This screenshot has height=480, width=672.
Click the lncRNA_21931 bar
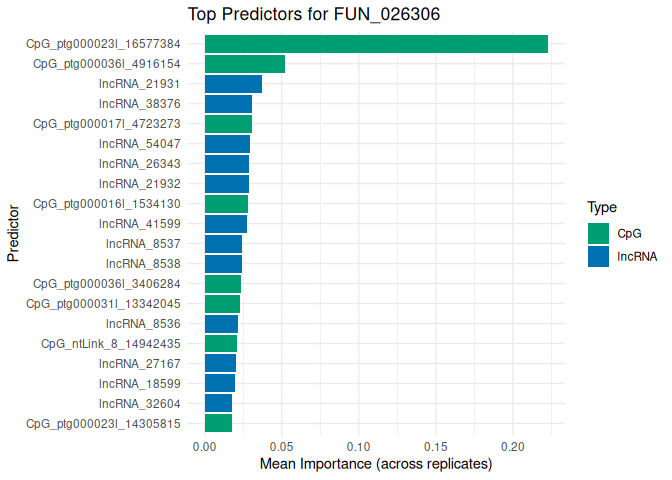tap(233, 84)
